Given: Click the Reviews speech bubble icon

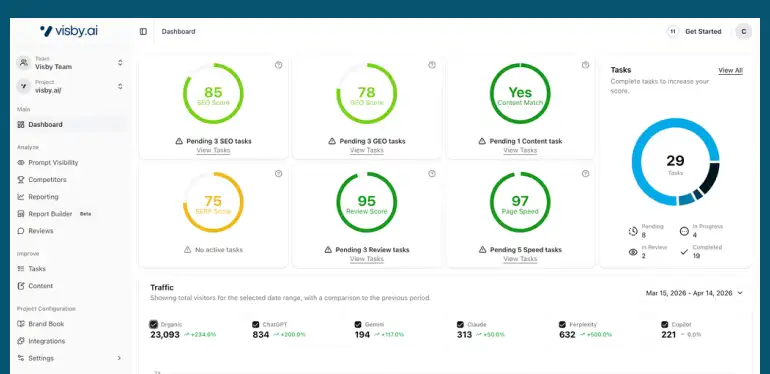Looking at the screenshot, I should tap(21, 231).
